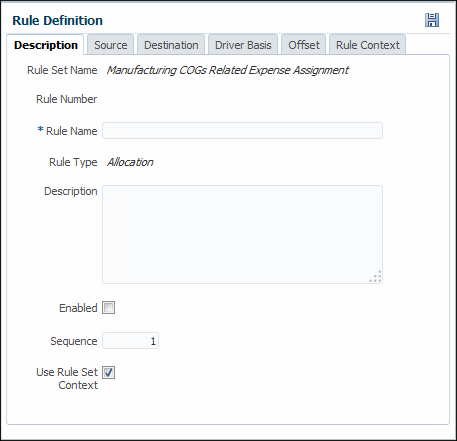Open the Destination tab
Screen dimensions: 457x441
coord(171,45)
